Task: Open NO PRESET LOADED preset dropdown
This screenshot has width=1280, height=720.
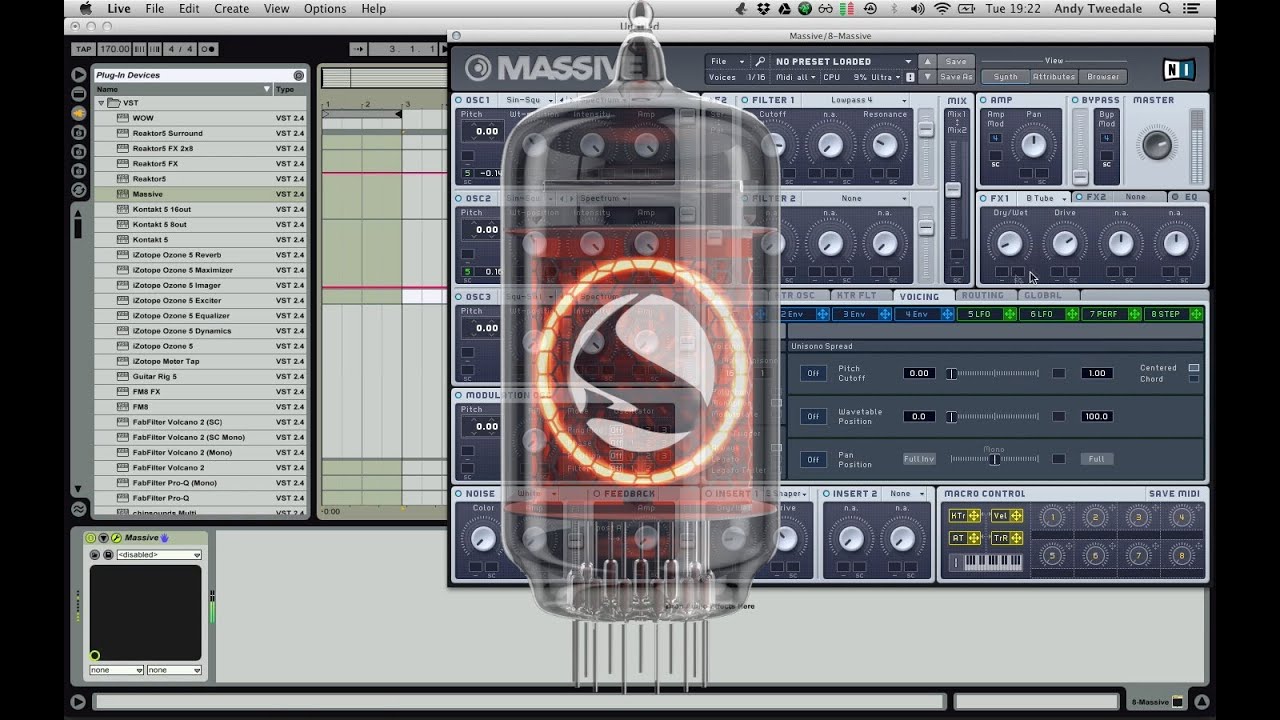Action: click(x=842, y=61)
